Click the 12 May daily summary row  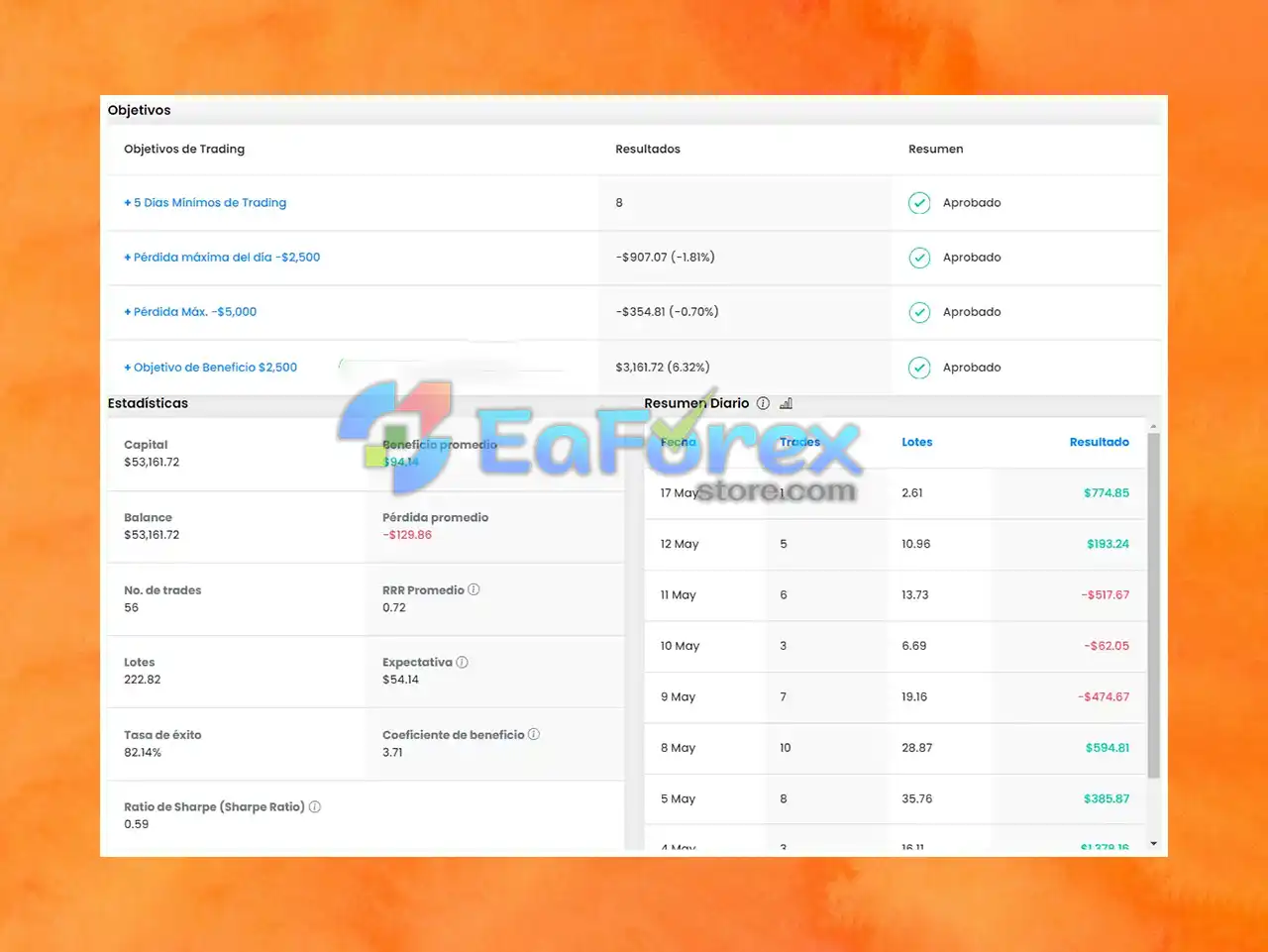[896, 544]
